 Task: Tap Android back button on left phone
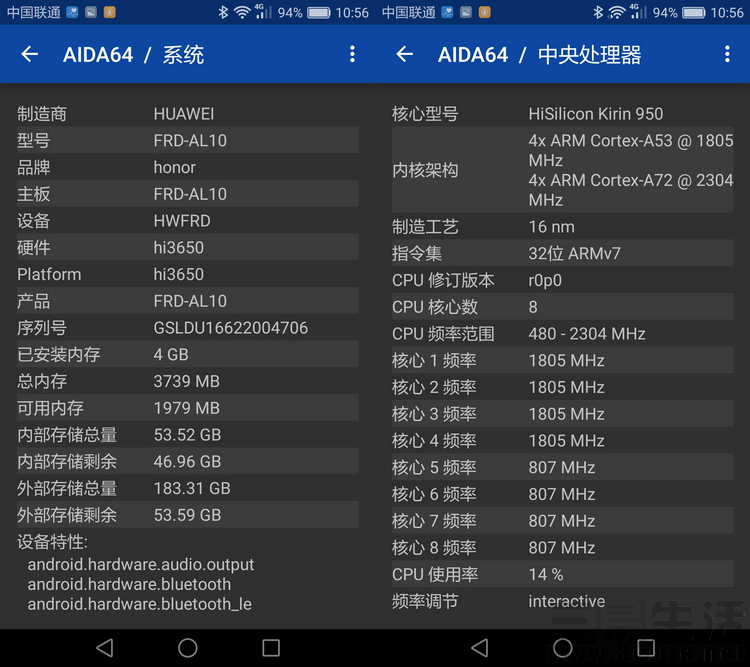pyautogui.click(x=105, y=648)
